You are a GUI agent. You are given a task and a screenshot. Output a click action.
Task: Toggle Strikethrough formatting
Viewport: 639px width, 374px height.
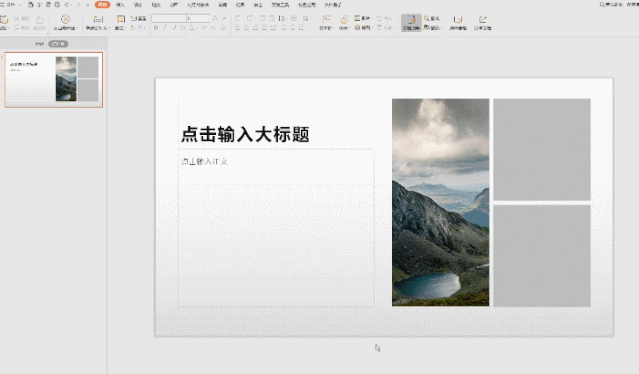tap(183, 28)
